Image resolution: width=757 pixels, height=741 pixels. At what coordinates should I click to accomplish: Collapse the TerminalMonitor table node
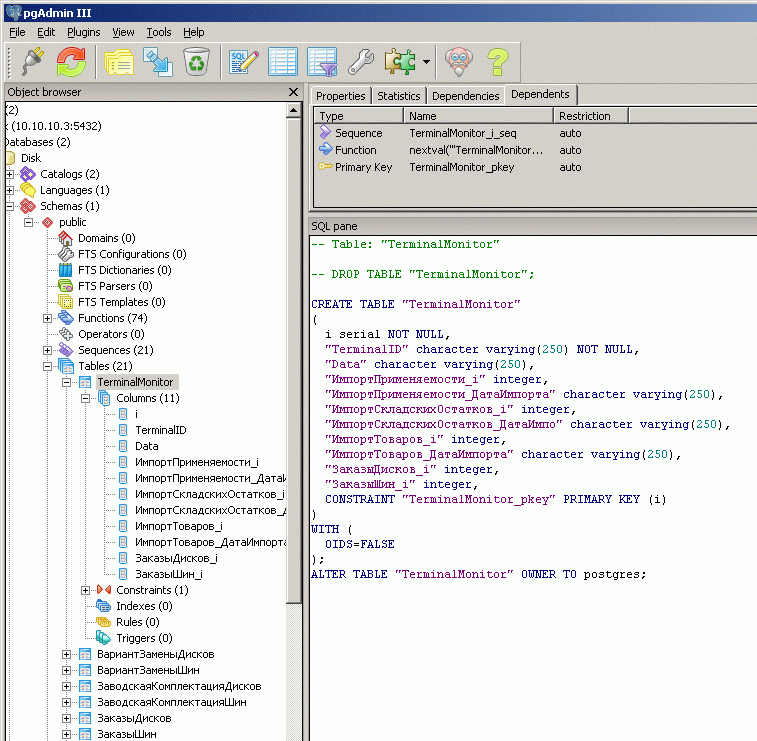click(x=67, y=382)
